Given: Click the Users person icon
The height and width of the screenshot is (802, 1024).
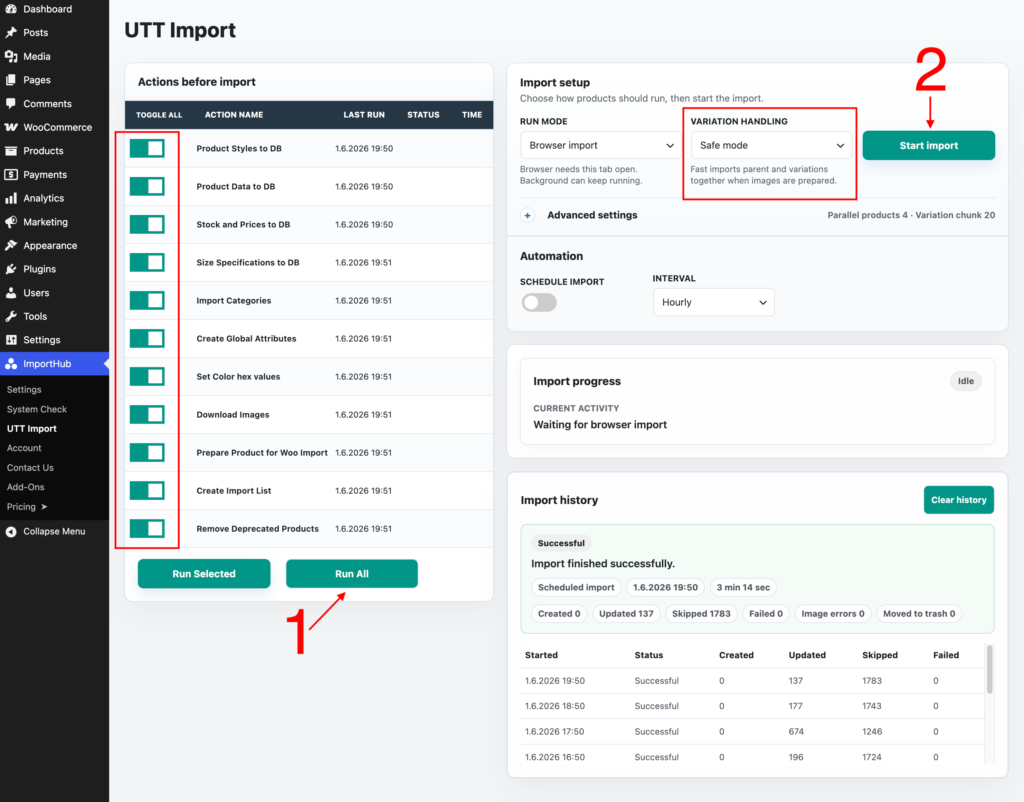Looking at the screenshot, I should 11,293.
